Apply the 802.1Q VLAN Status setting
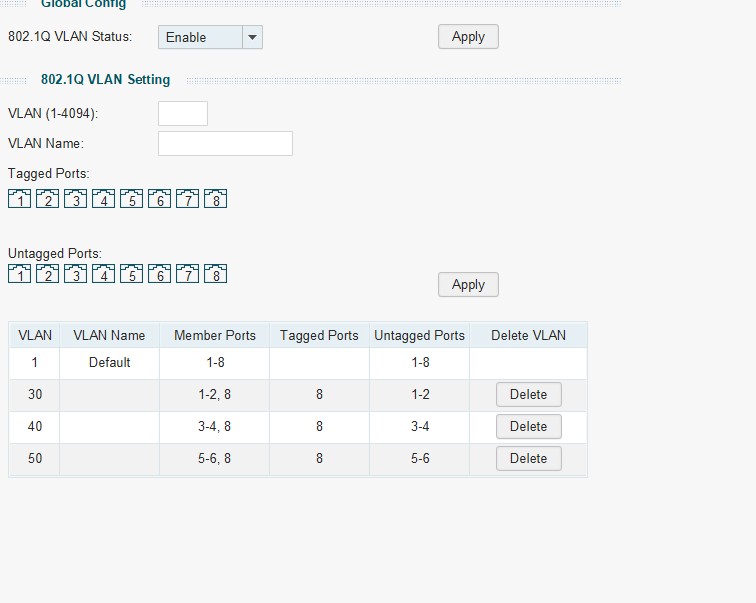756x603 pixels. click(x=468, y=37)
